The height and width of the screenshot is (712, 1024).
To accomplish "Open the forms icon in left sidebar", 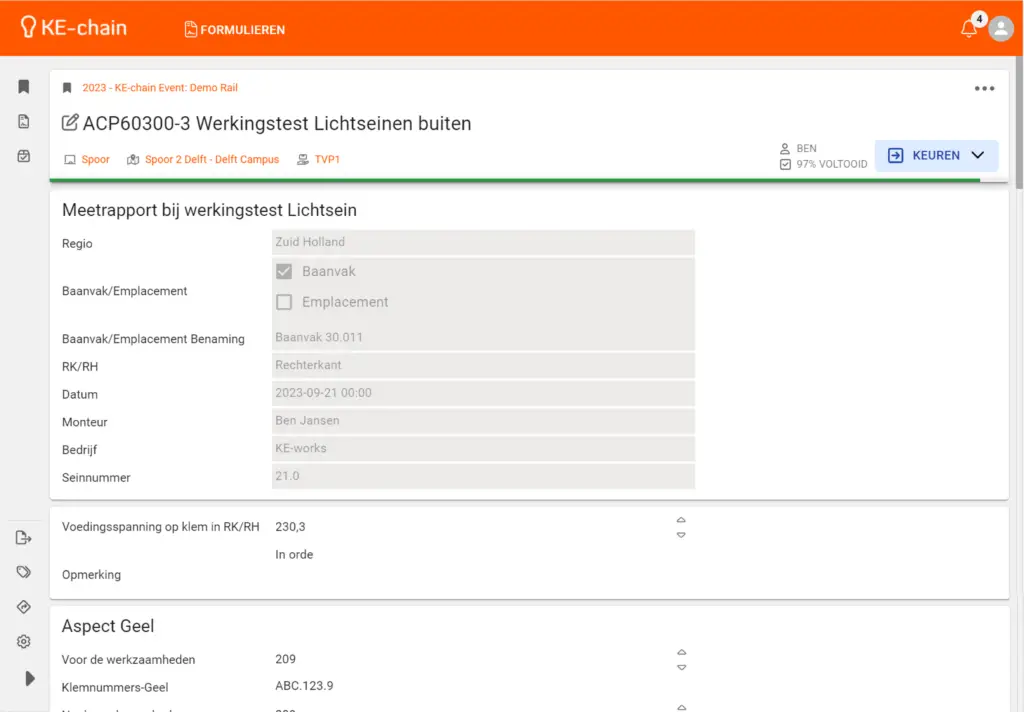I will pyautogui.click(x=24, y=122).
